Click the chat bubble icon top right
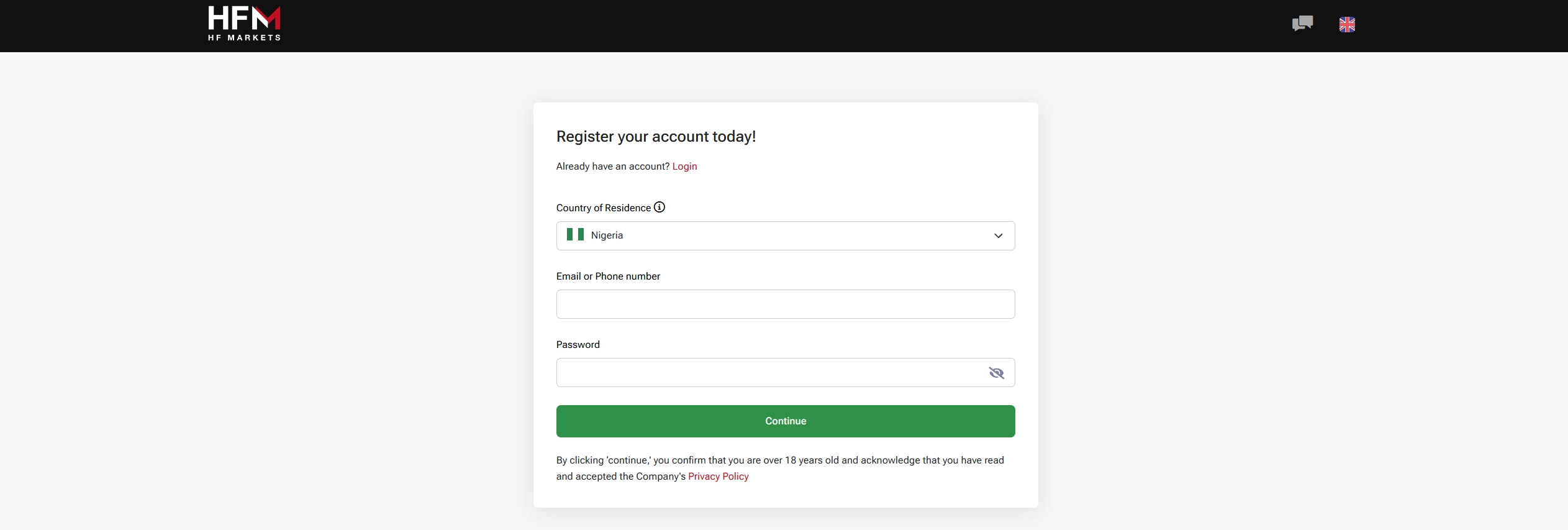This screenshot has height=530, width=1568. pyautogui.click(x=1302, y=24)
